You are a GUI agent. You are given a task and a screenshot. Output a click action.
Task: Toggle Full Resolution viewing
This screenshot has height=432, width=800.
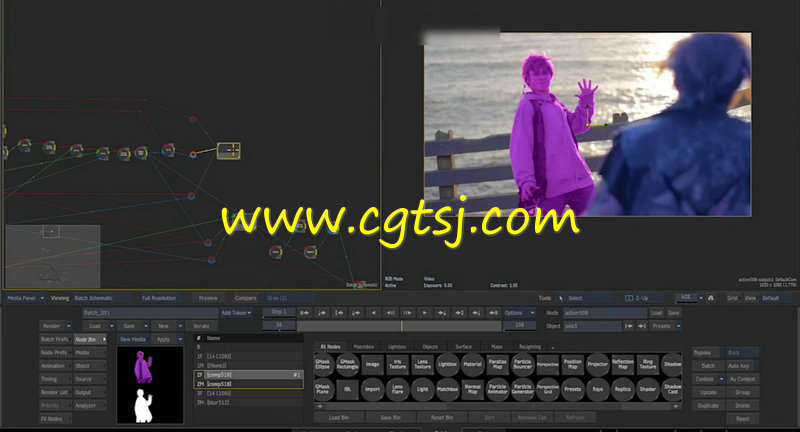159,298
